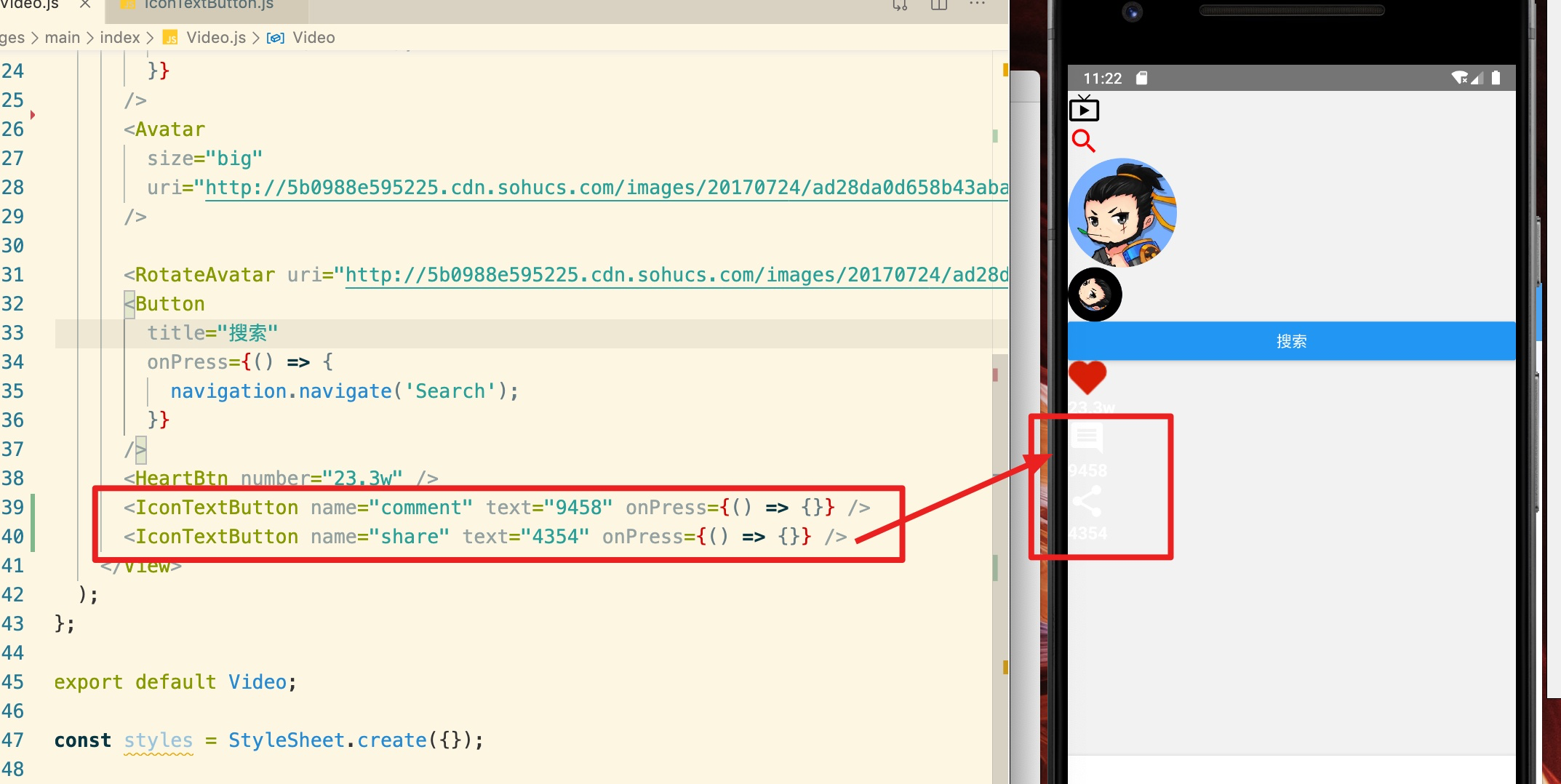The width and height of the screenshot is (1561, 784).
Task: Click size="big" on line 27
Action: pyautogui.click(x=205, y=159)
